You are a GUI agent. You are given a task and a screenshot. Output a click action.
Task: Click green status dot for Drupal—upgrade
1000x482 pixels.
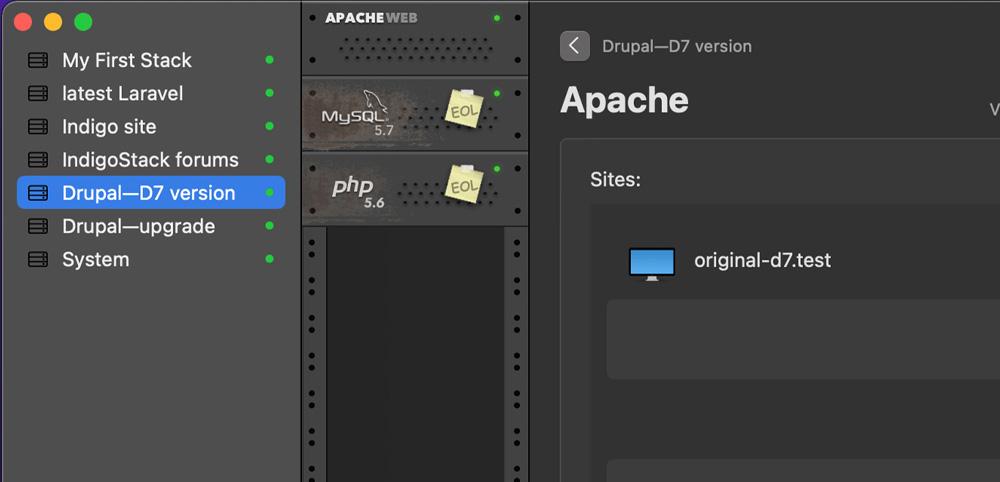269,226
